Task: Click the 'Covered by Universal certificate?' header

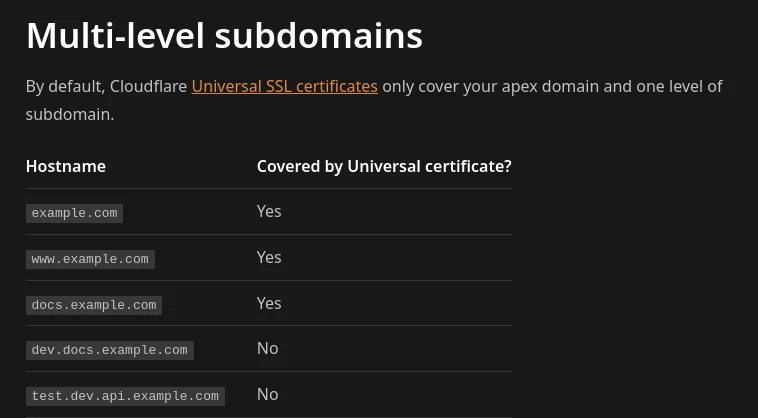Action: point(384,166)
